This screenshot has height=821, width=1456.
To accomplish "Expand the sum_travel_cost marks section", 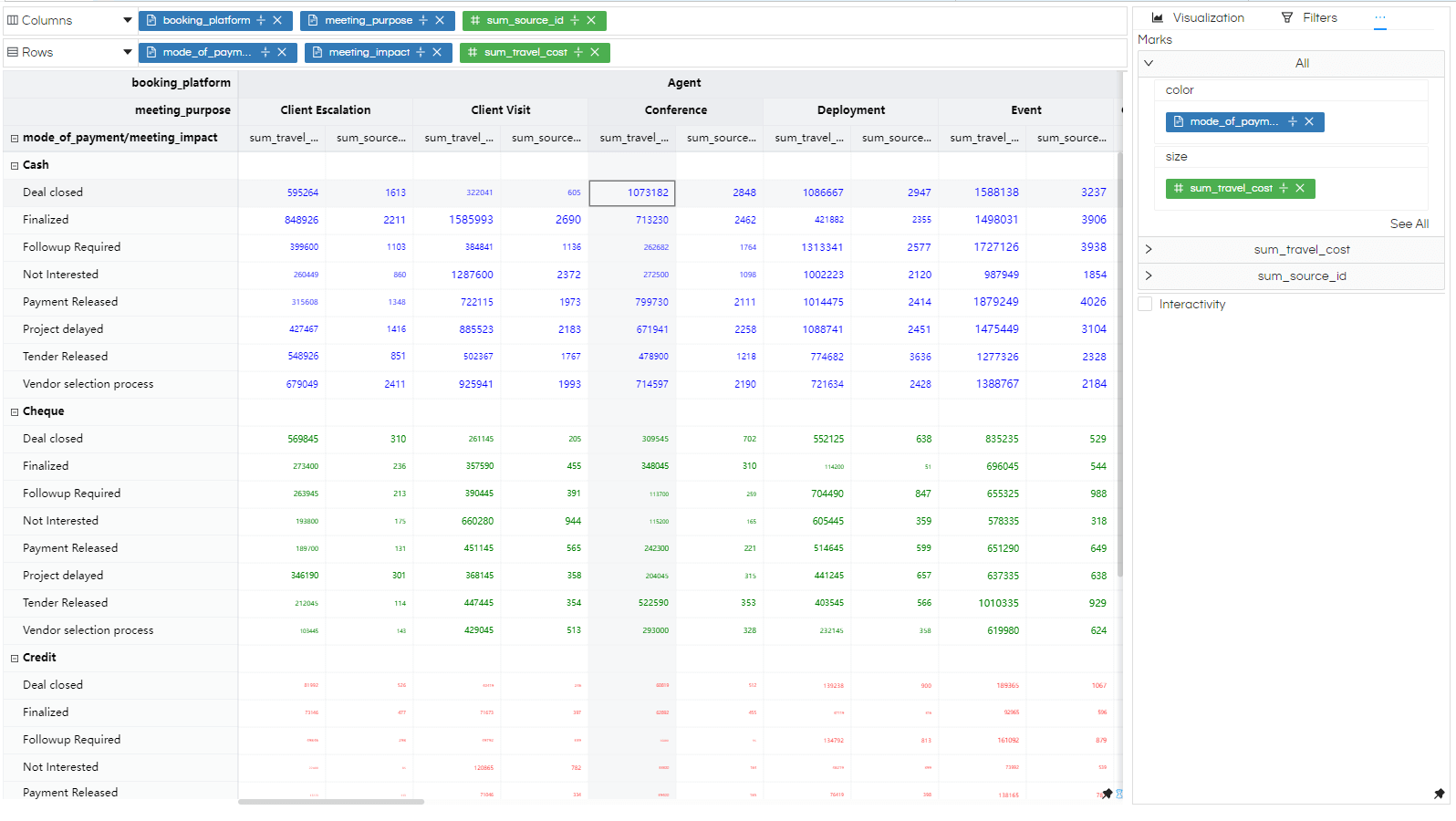I will pos(1149,249).
